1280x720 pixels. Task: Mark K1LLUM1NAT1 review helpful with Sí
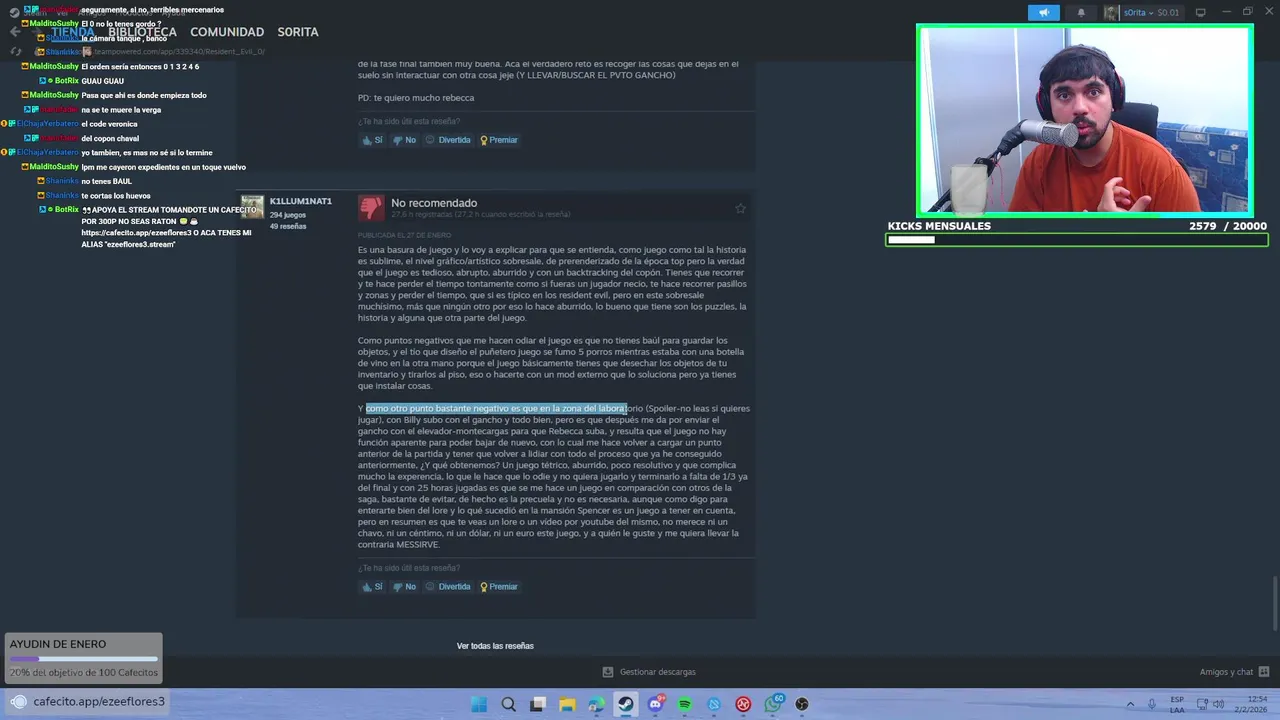point(372,587)
